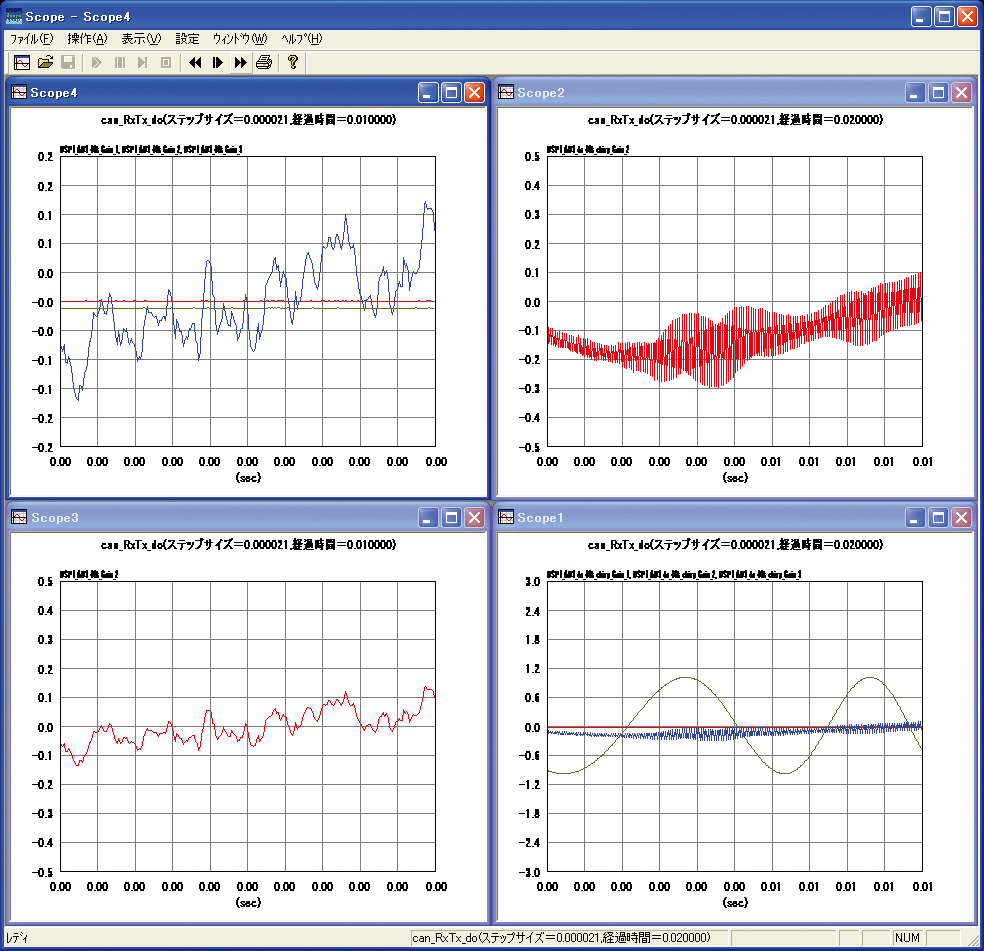Open help via the question mark icon
Viewport: 984px width, 951px height.
[292, 62]
